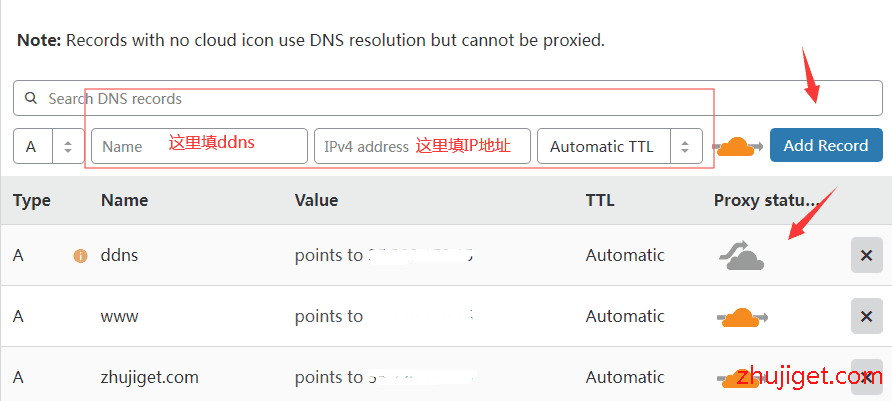Toggle the orange cloud in new record row
Screen dimensions: 892x401
pos(737,146)
